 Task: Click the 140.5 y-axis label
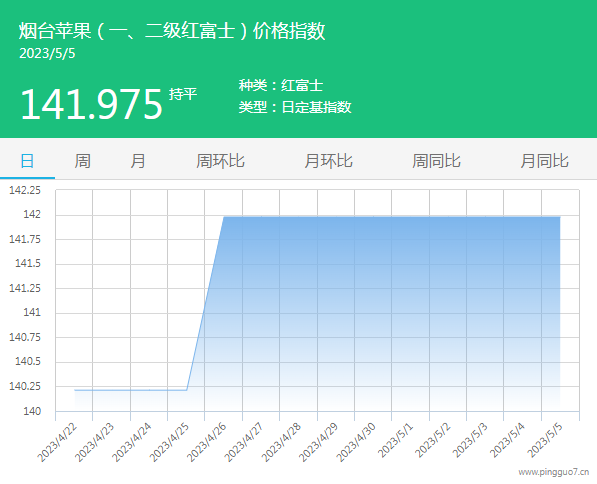pyautogui.click(x=28, y=362)
